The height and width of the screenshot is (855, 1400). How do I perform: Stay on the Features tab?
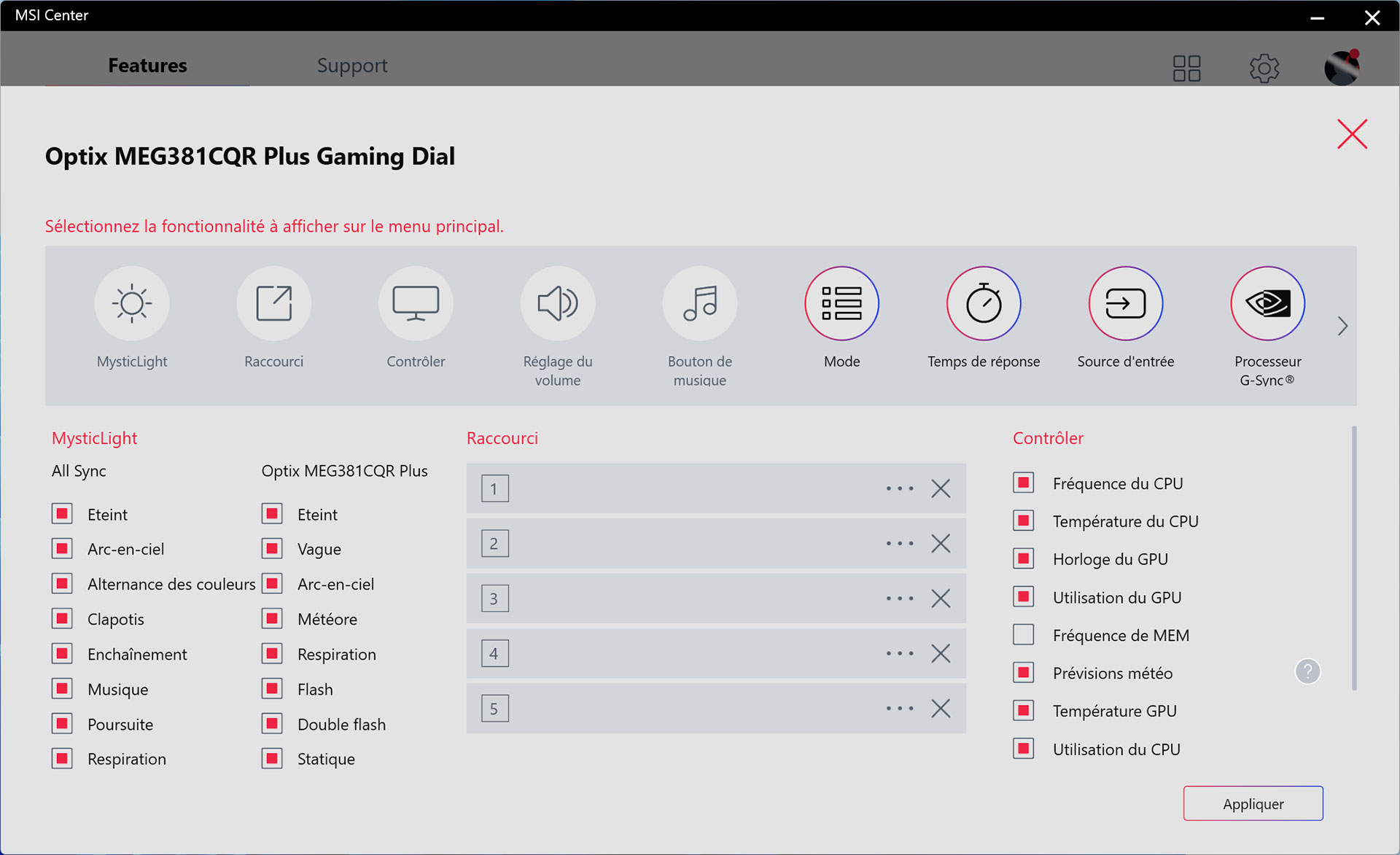point(147,66)
